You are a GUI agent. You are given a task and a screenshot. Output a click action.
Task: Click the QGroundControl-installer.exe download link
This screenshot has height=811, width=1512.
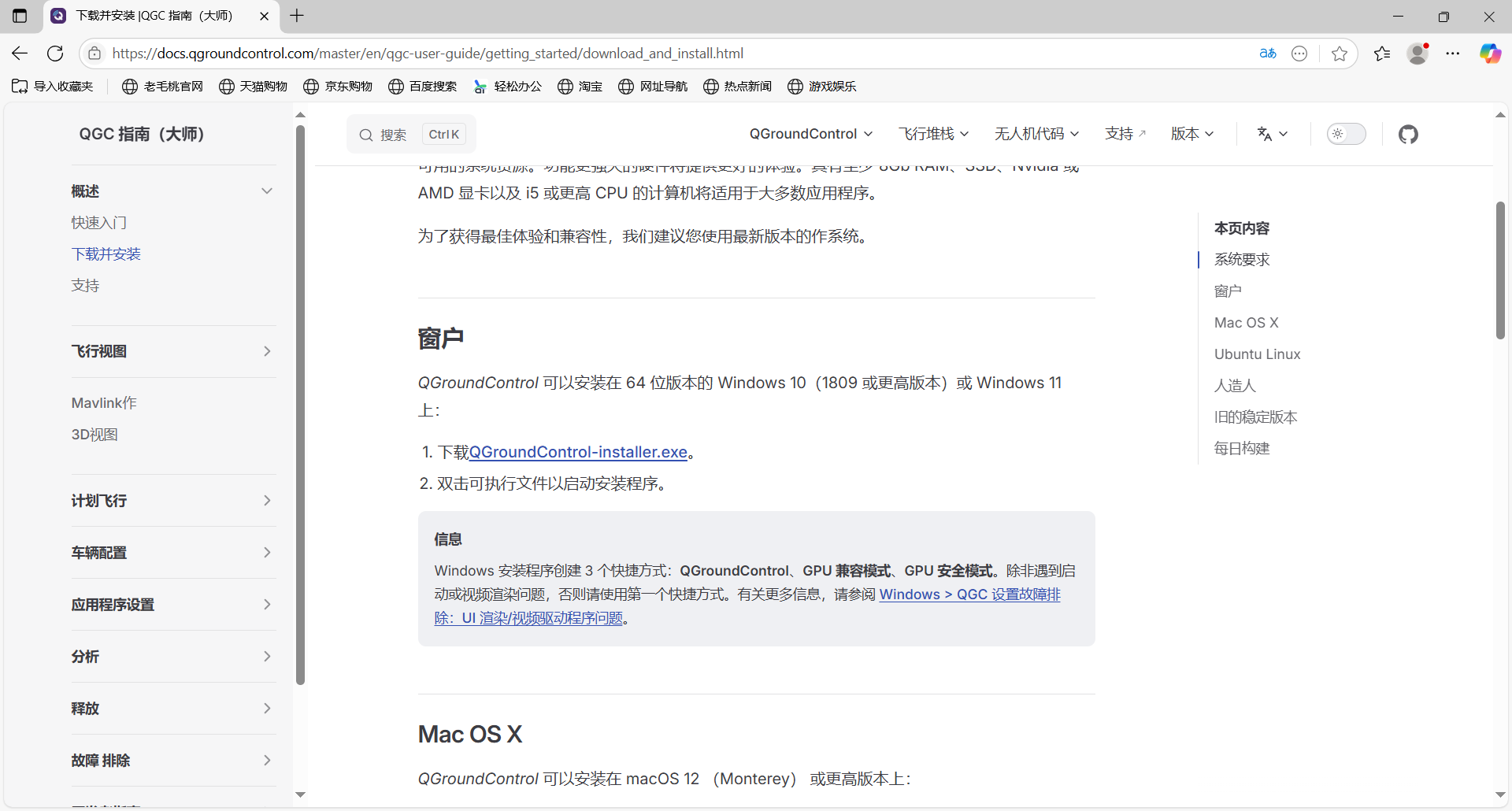pos(578,452)
